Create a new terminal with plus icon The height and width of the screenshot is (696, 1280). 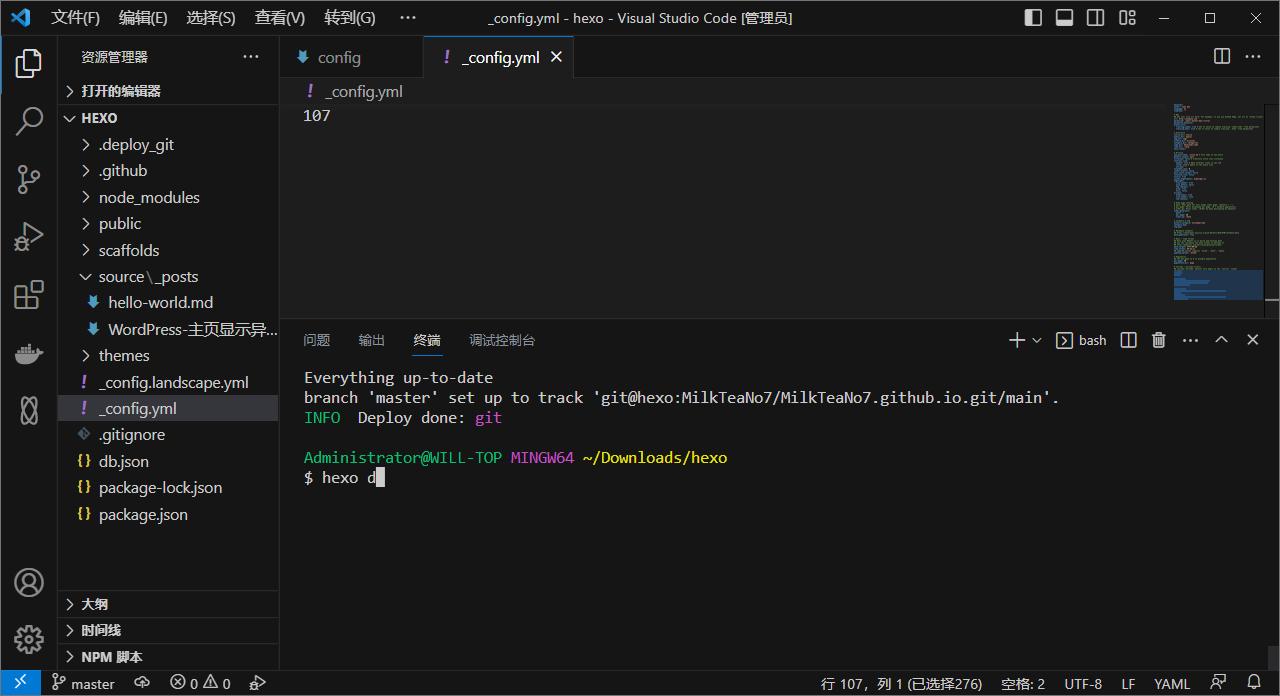[1017, 340]
